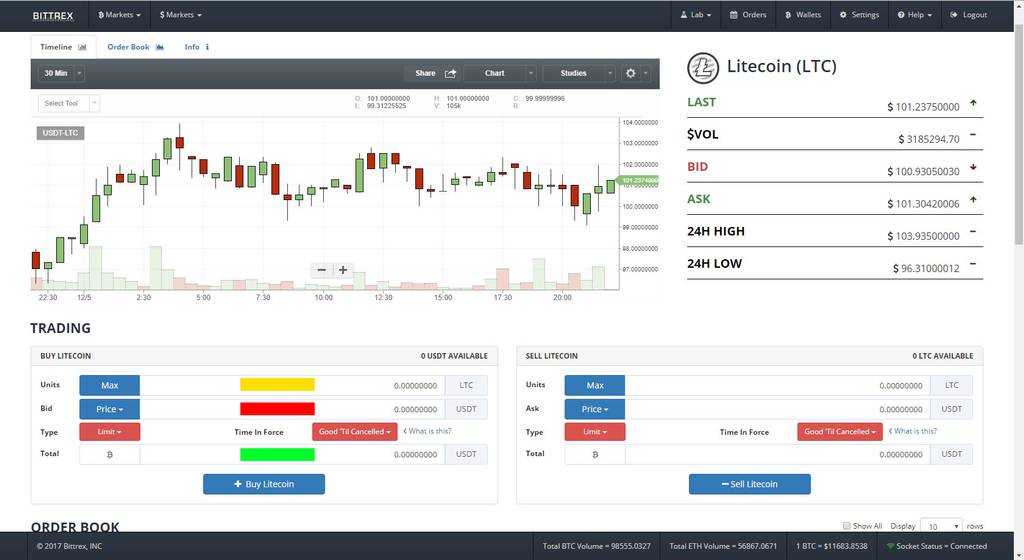Open the Dollar Markets menu
The image size is (1024, 560).
click(x=181, y=15)
